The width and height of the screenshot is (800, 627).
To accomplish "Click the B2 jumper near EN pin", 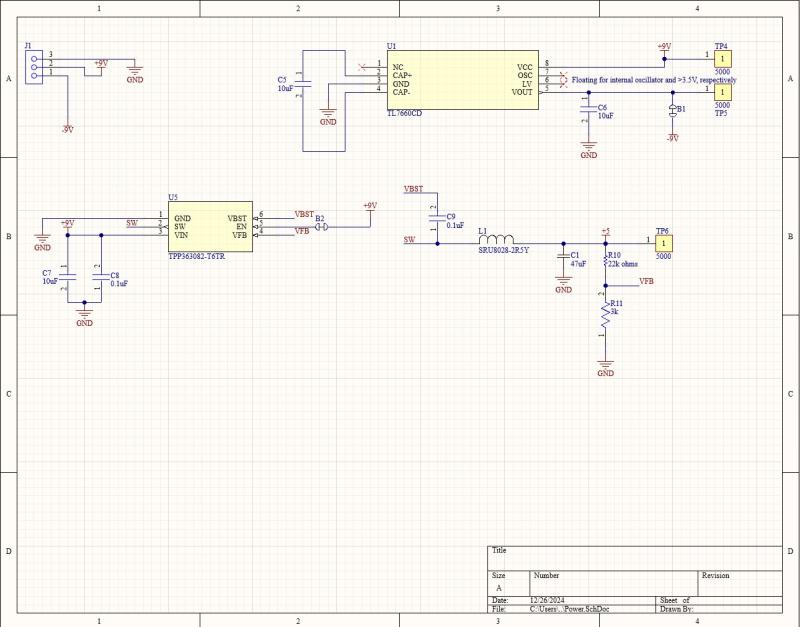I will point(321,227).
